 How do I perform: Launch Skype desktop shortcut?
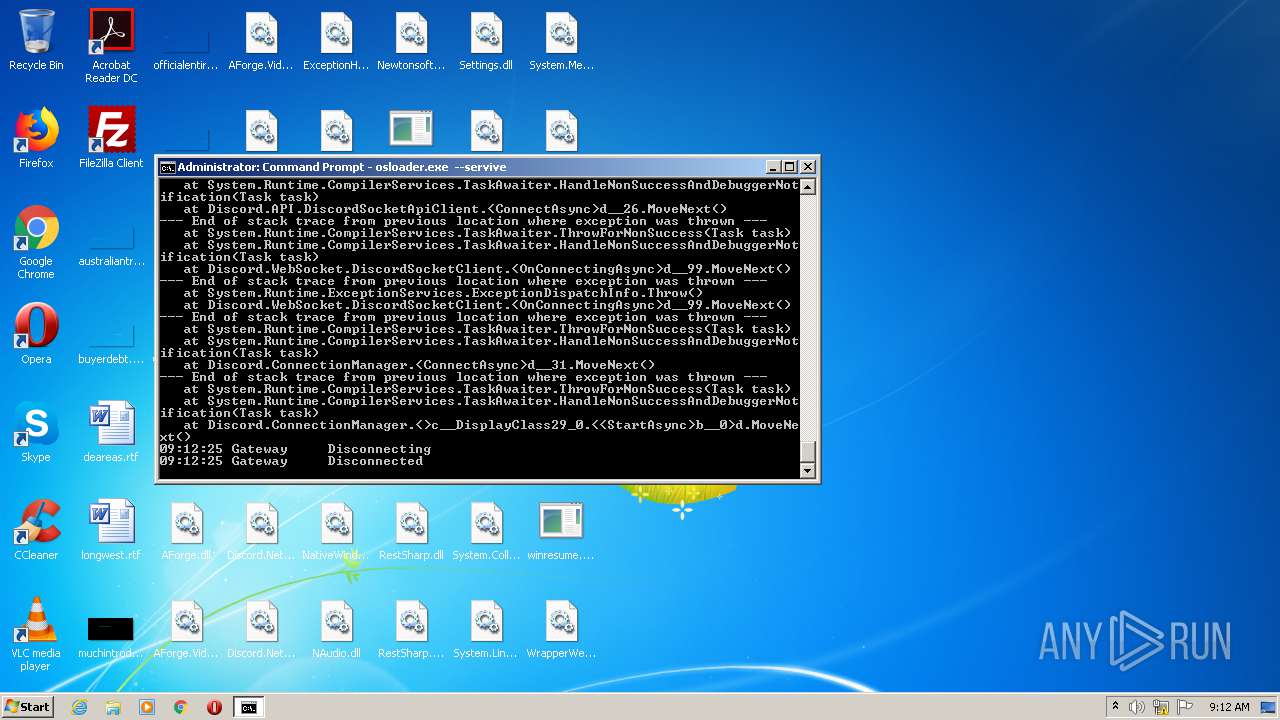[36, 433]
